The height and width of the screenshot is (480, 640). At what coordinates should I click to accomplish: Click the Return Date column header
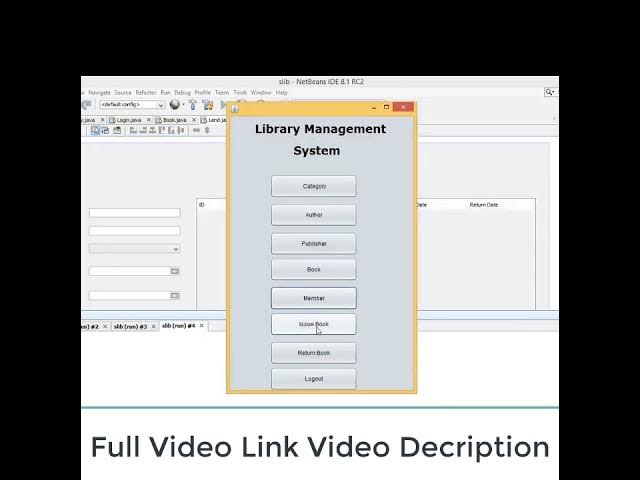(484, 205)
